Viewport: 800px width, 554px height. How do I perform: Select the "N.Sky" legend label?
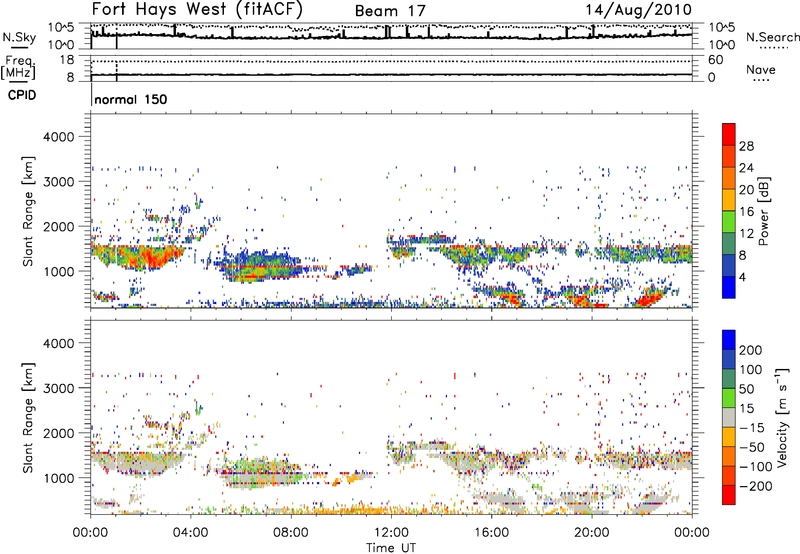19,37
